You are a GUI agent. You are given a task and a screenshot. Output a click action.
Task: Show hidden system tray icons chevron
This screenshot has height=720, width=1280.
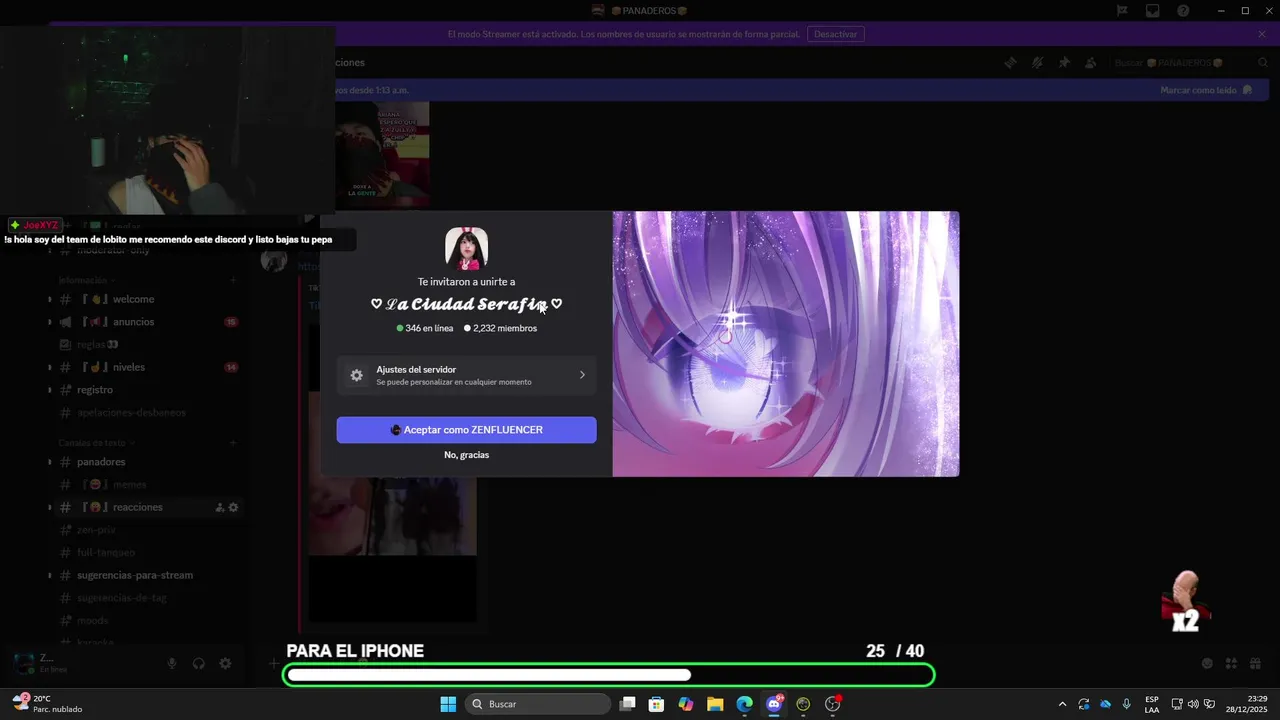point(1062,704)
